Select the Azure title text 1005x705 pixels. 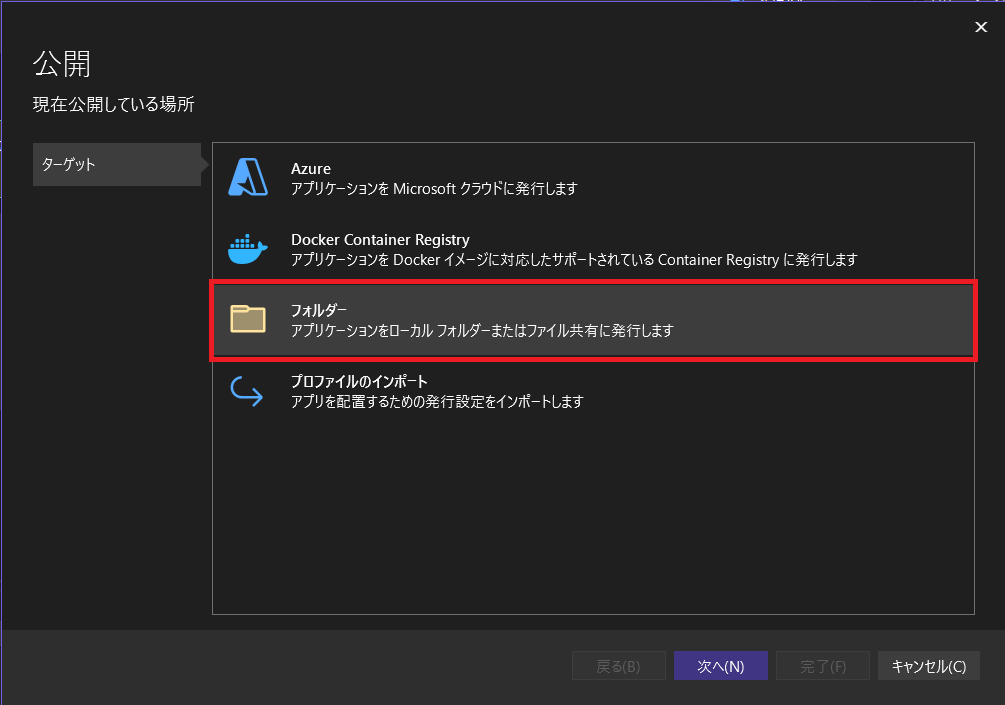click(x=310, y=169)
